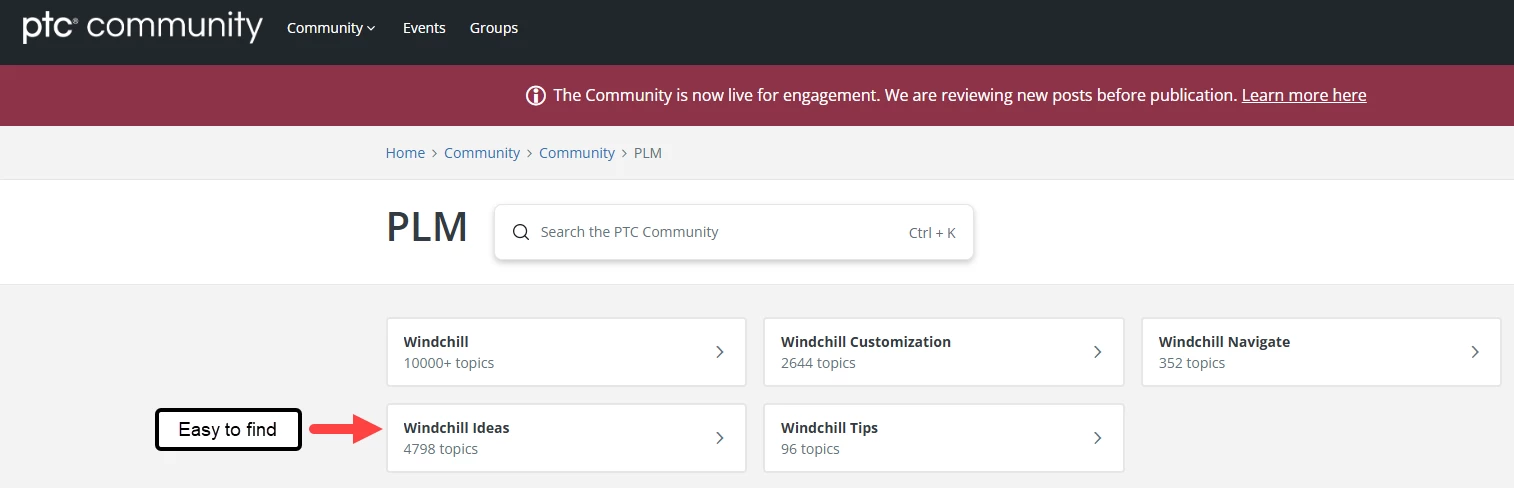The image size is (1514, 488).
Task: Open the Windchill Ideas card
Action: click(x=566, y=438)
